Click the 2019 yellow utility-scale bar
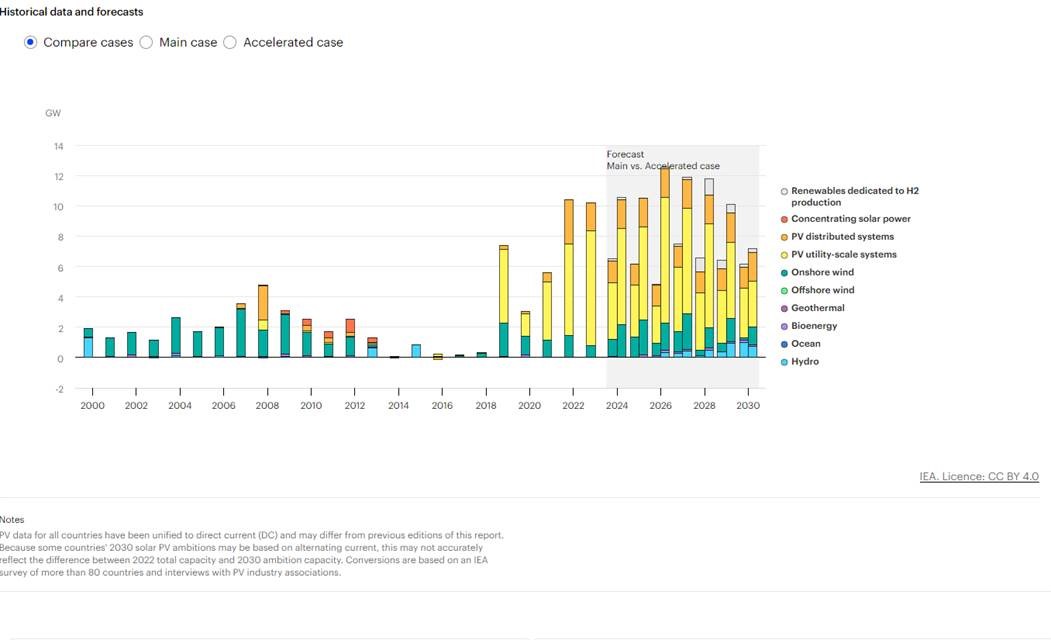The width and height of the screenshot is (1051, 640). (503, 285)
